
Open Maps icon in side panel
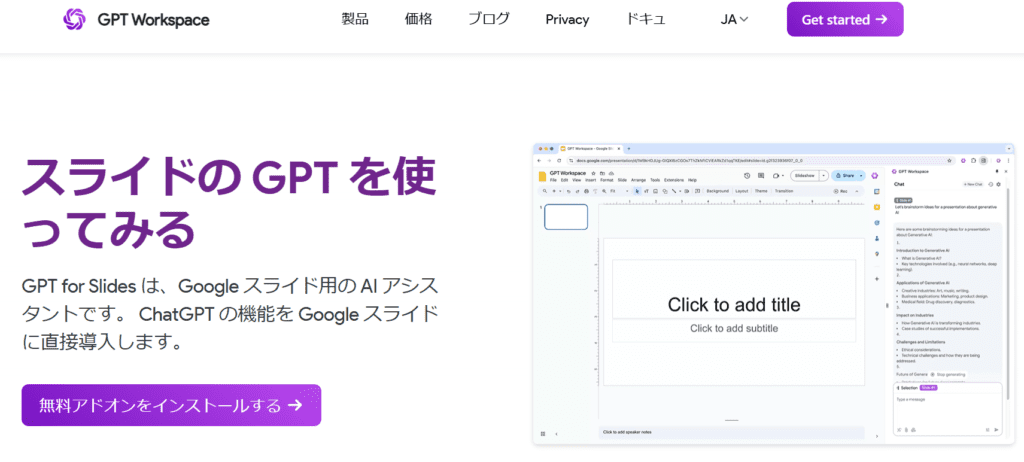pyautogui.click(x=876, y=254)
